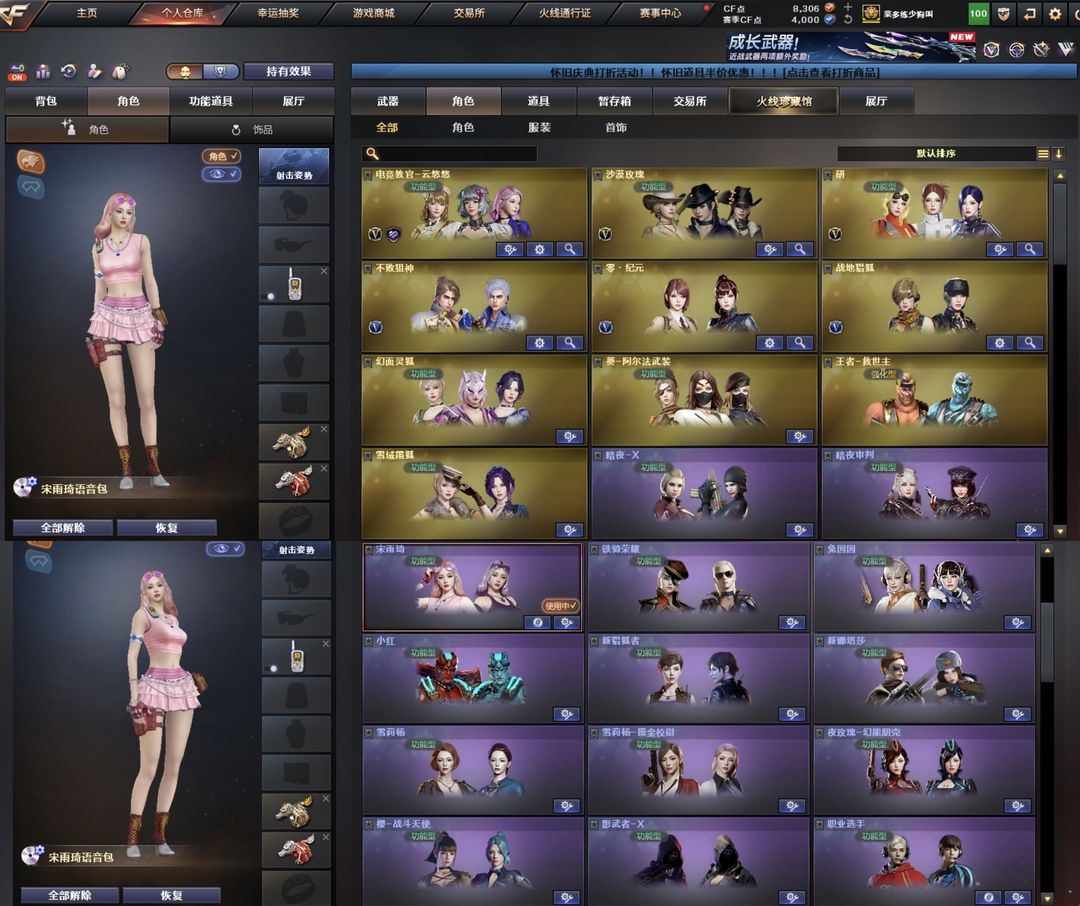The height and width of the screenshot is (906, 1080).
Task: Click the wrench-gear icon on 铁骑荣耀 card
Action: (x=792, y=623)
